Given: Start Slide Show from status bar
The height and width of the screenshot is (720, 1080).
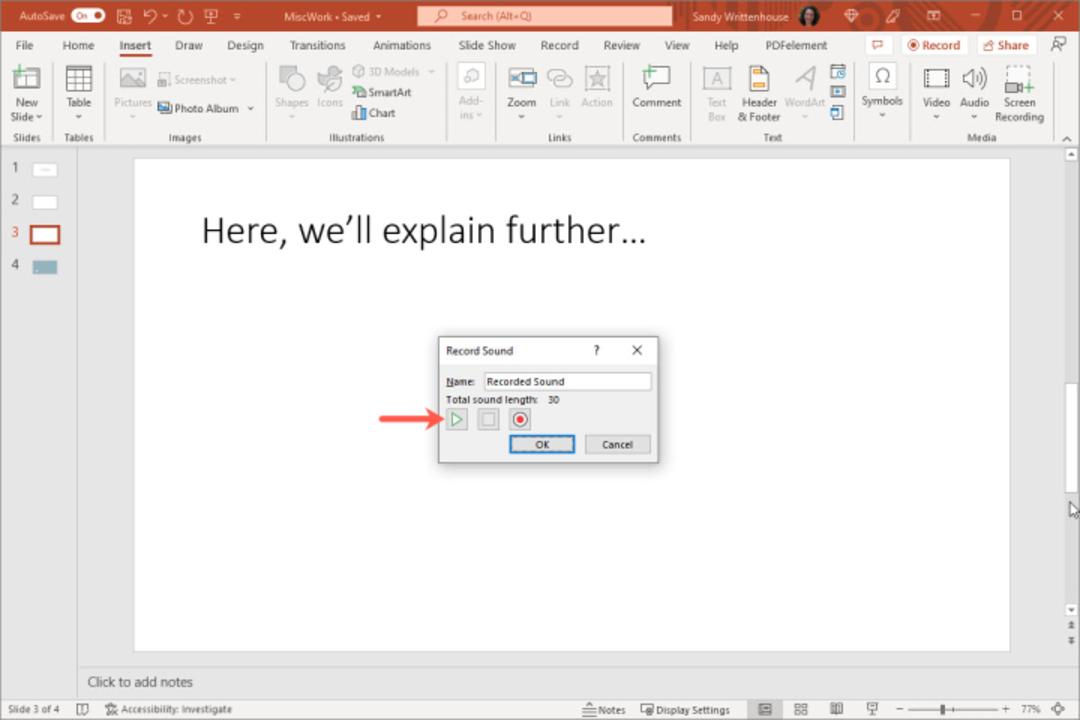Looking at the screenshot, I should pos(872,709).
